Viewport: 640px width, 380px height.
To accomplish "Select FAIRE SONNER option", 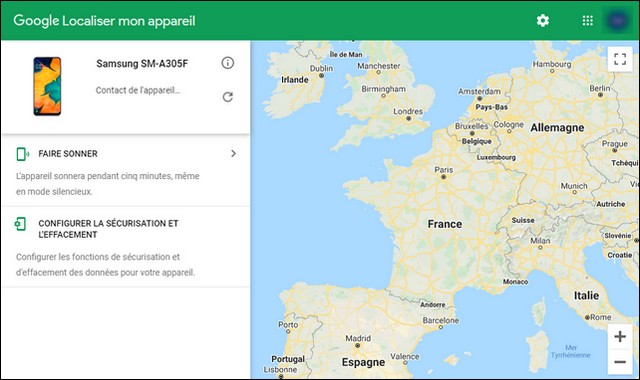I will click(125, 171).
